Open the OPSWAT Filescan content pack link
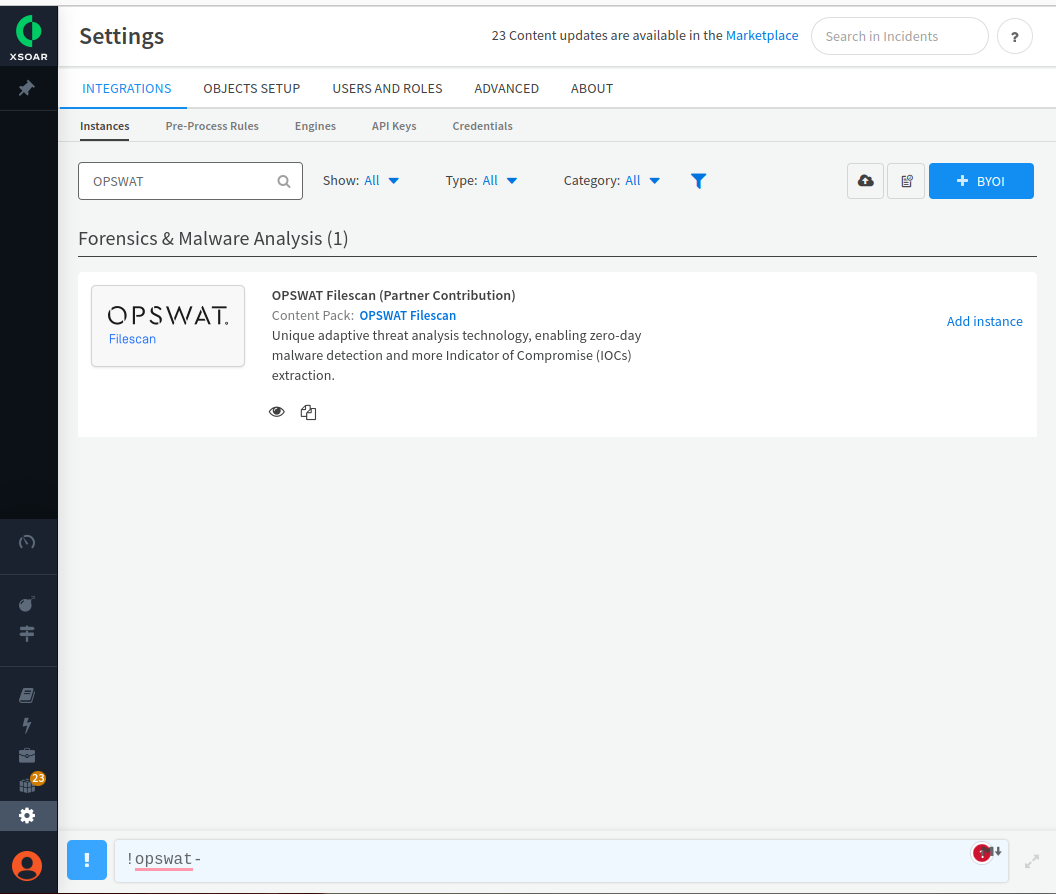1056x894 pixels. (x=407, y=315)
